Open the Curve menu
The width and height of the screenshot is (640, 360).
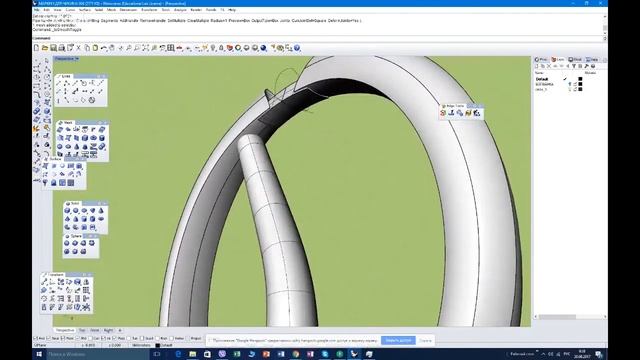(70, 9)
